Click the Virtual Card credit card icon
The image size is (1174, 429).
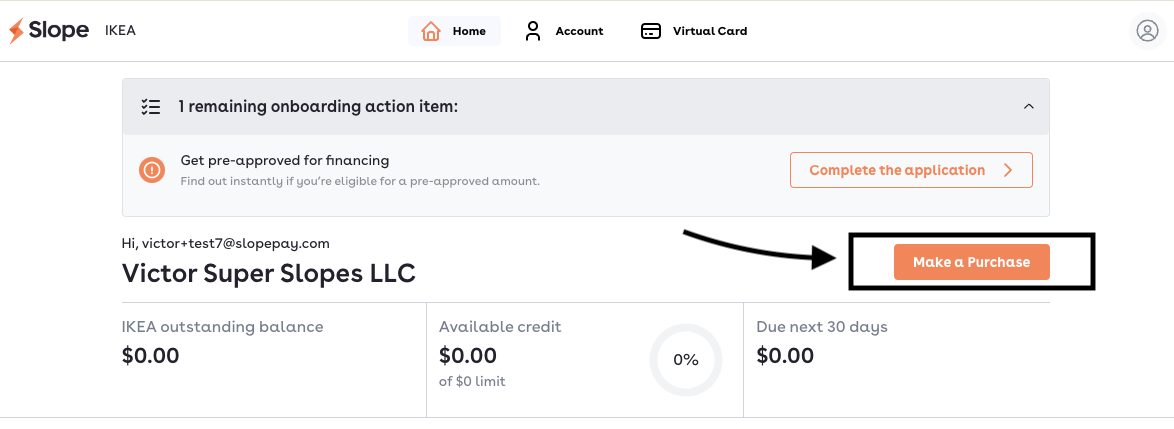coord(651,31)
